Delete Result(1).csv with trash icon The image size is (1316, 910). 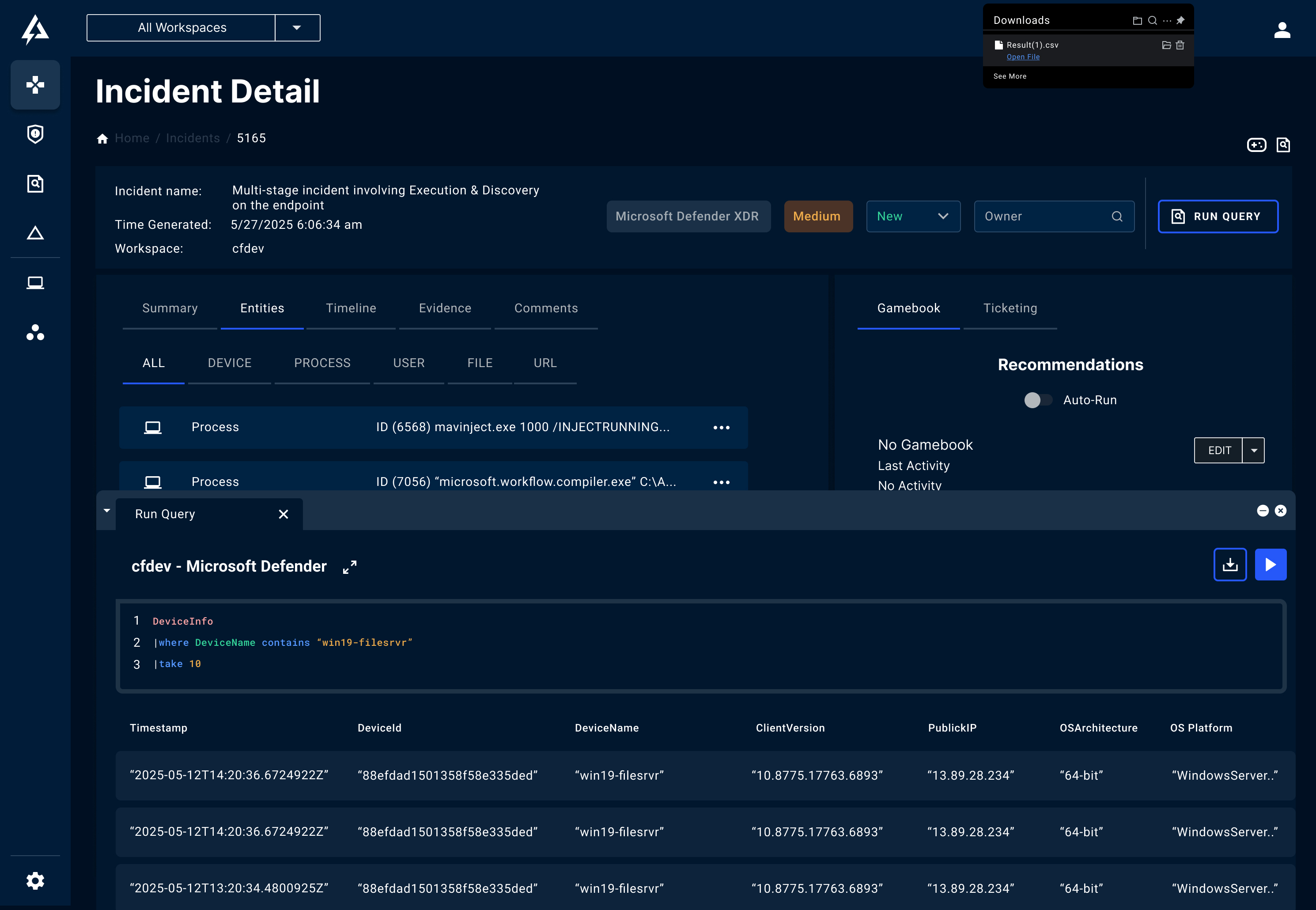pos(1180,45)
